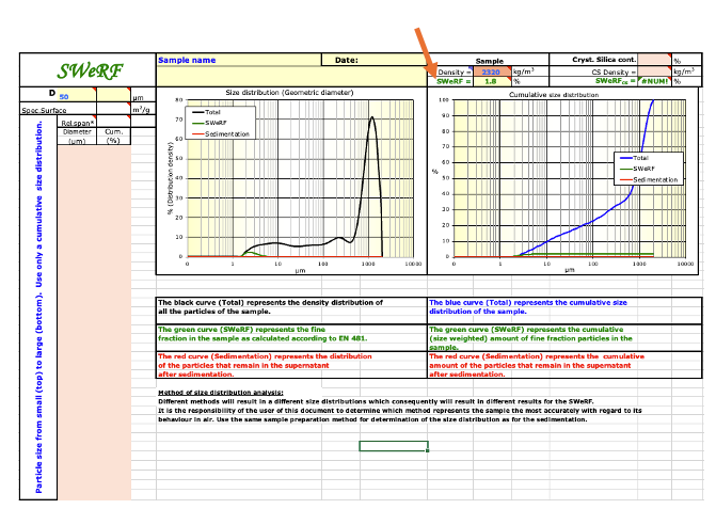
Task: Select the SWeRF result cell showing 1.8
Action: click(x=491, y=81)
